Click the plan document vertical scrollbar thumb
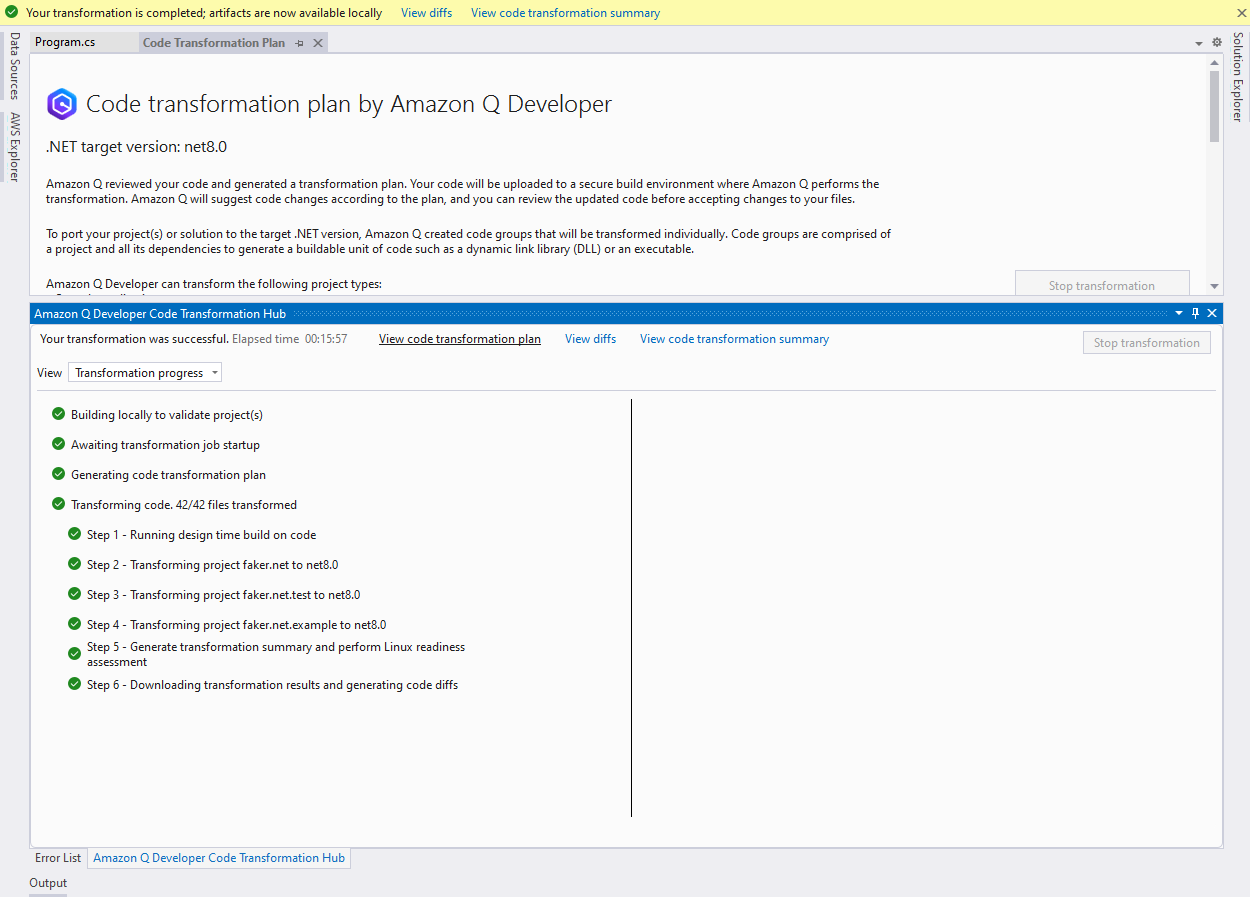The width and height of the screenshot is (1250, 897). [x=1214, y=106]
